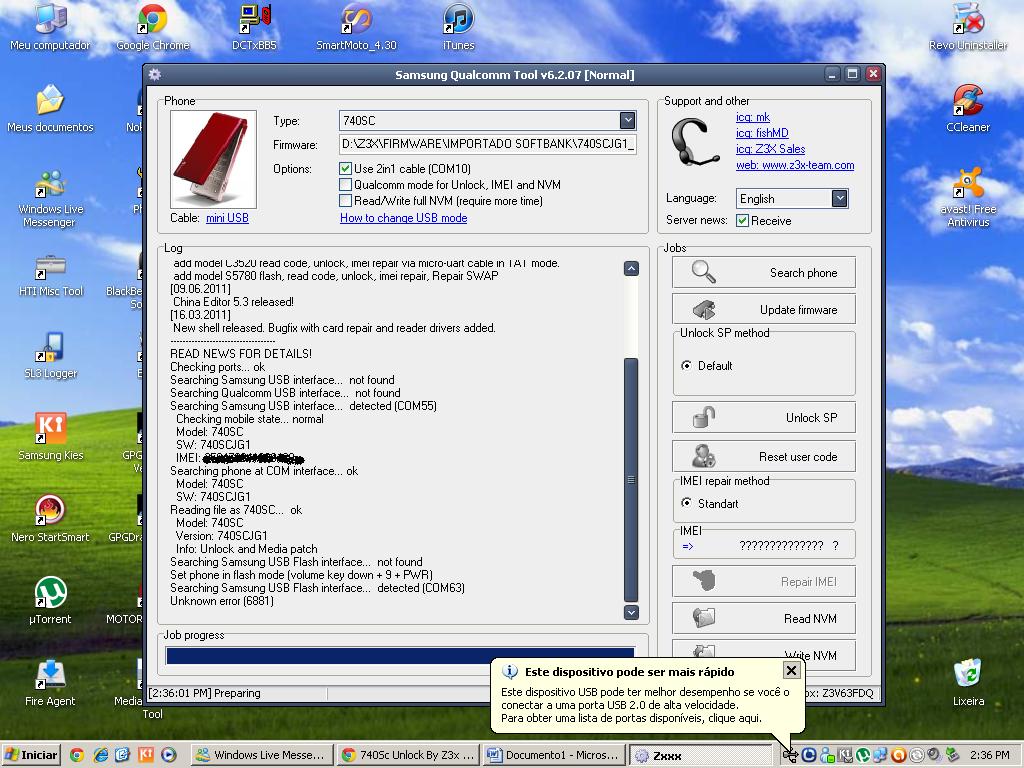Enable Read/Write full NVM option
Viewport: 1024px width, 768px height.
pyautogui.click(x=345, y=200)
